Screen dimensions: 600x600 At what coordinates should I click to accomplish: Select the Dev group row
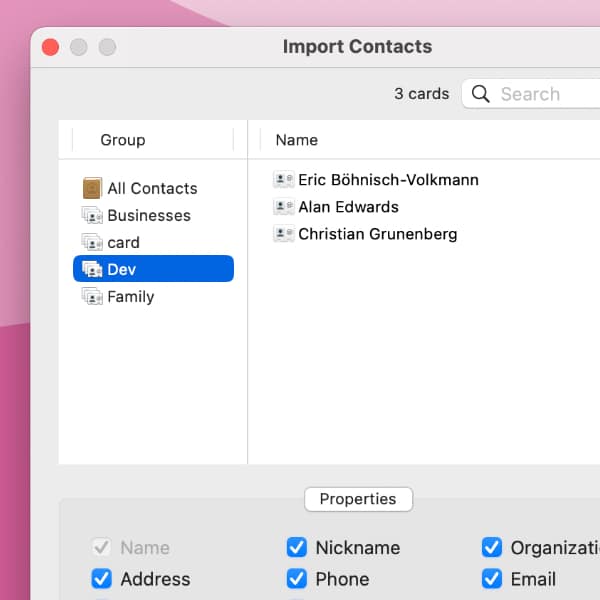click(x=153, y=269)
